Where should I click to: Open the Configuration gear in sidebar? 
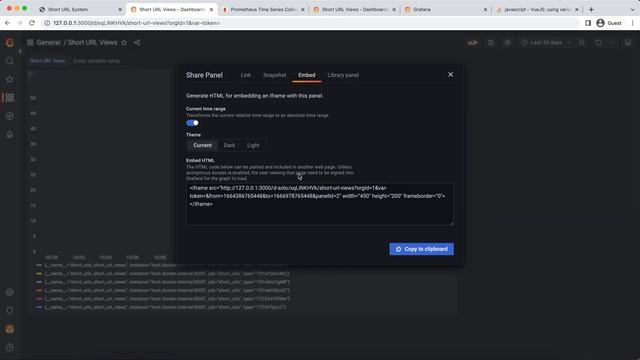click(x=9, y=292)
